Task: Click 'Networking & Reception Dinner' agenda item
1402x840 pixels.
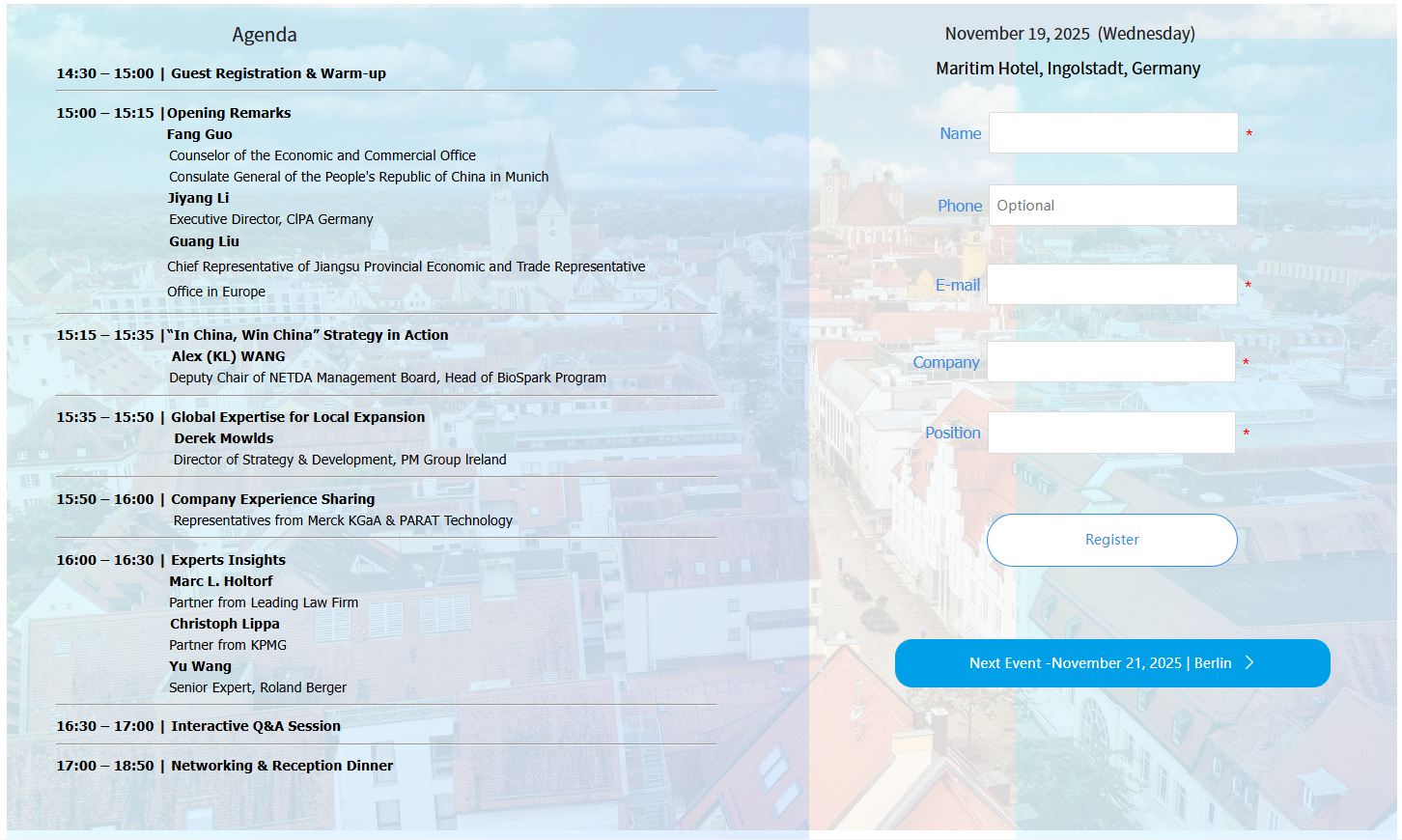Action: [282, 766]
